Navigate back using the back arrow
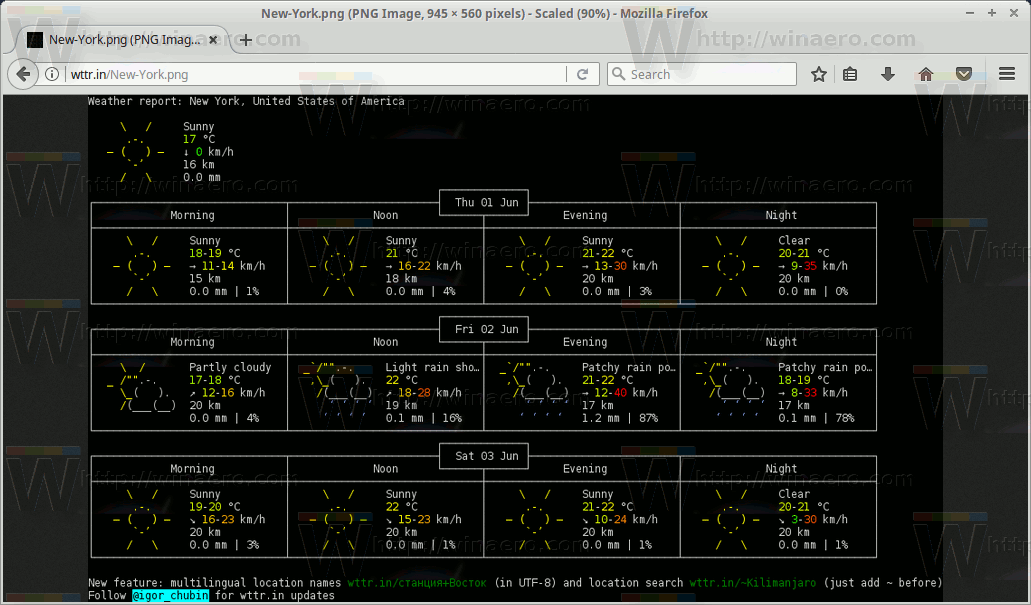The height and width of the screenshot is (605, 1031). [22, 74]
